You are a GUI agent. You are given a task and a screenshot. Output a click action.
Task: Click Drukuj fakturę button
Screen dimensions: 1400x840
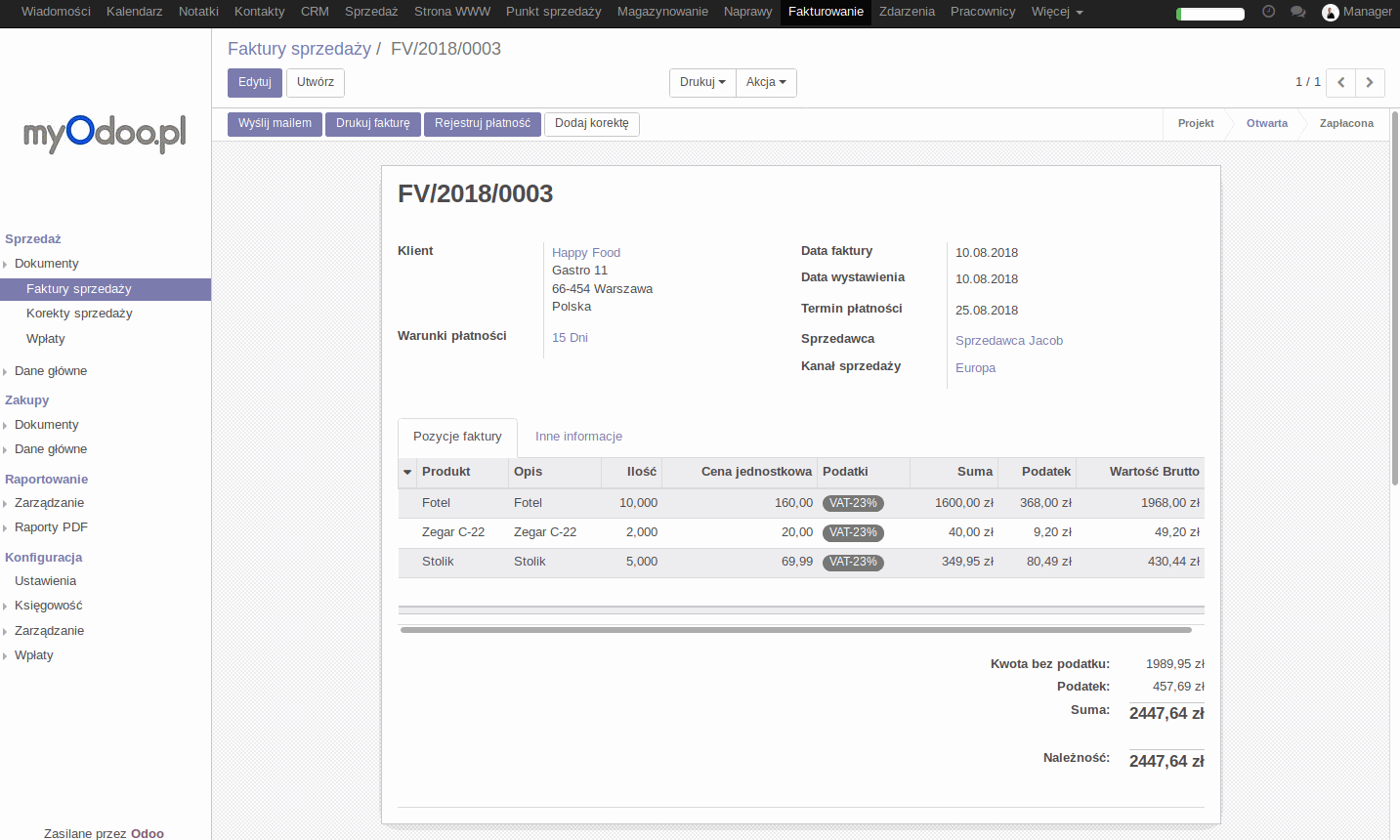(x=373, y=124)
